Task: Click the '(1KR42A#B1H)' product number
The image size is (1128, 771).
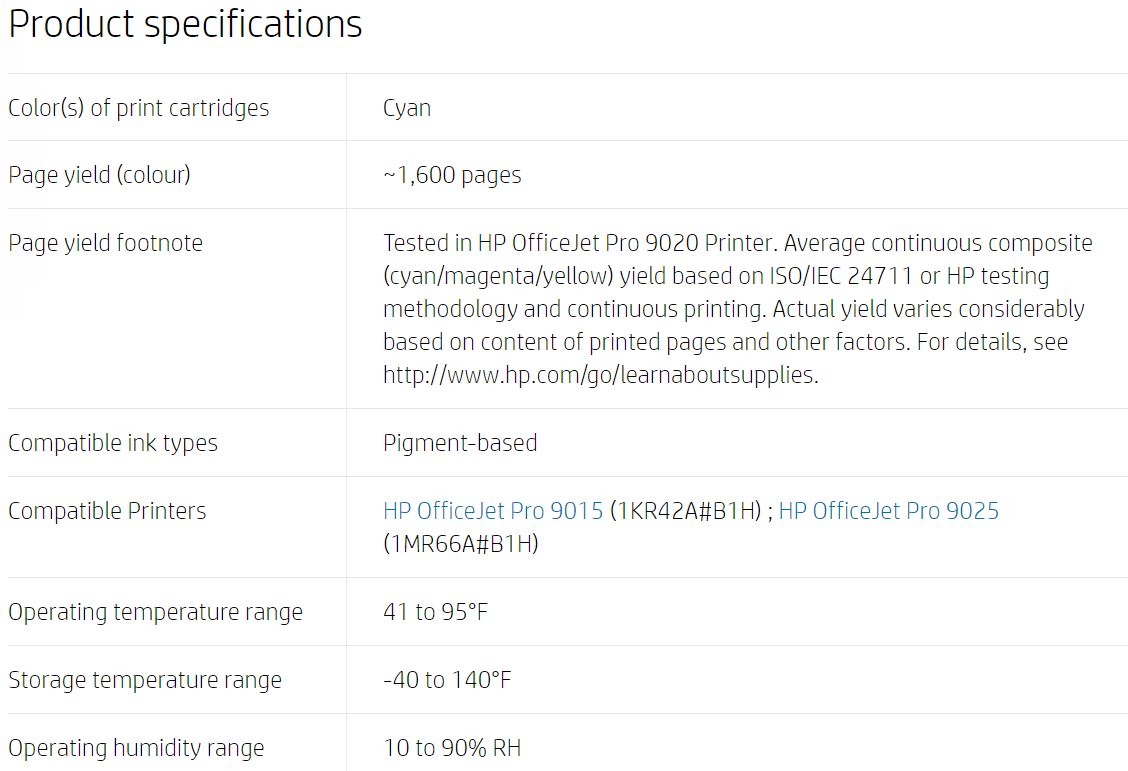Action: click(x=685, y=511)
